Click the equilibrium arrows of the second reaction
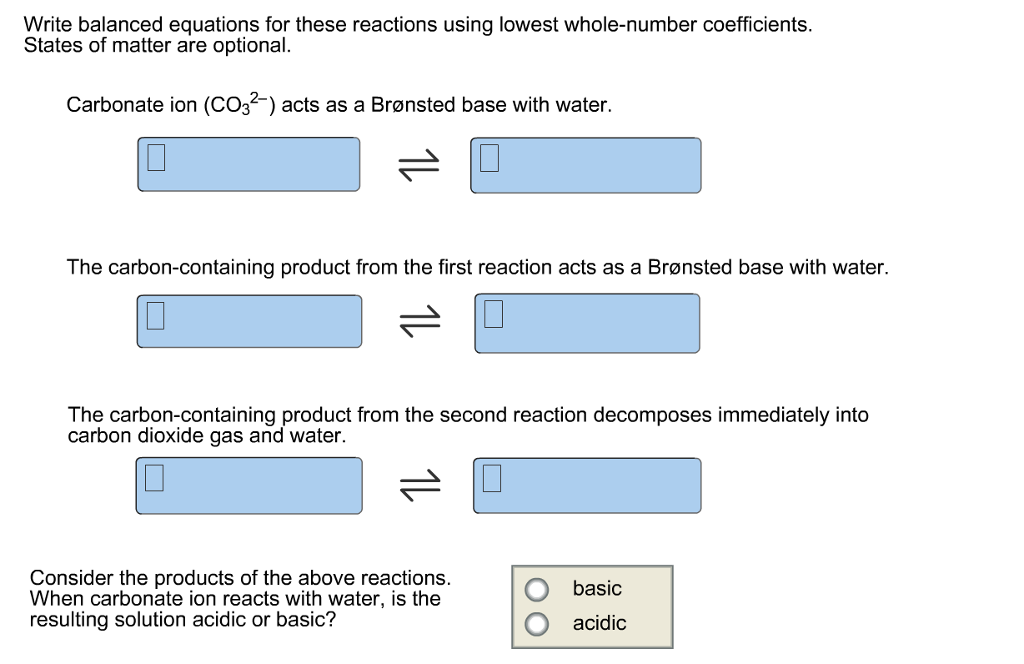Viewport: 1024px width, 664px height. (420, 322)
